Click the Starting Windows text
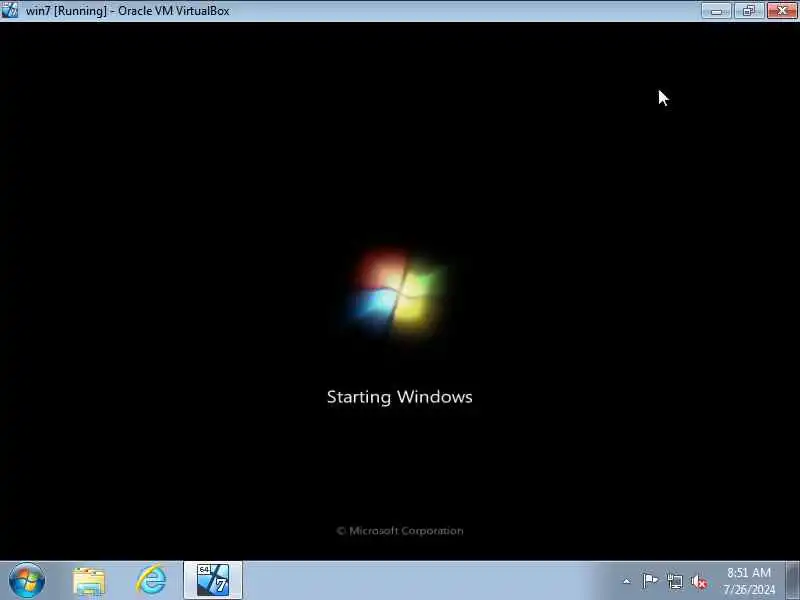 click(x=399, y=397)
